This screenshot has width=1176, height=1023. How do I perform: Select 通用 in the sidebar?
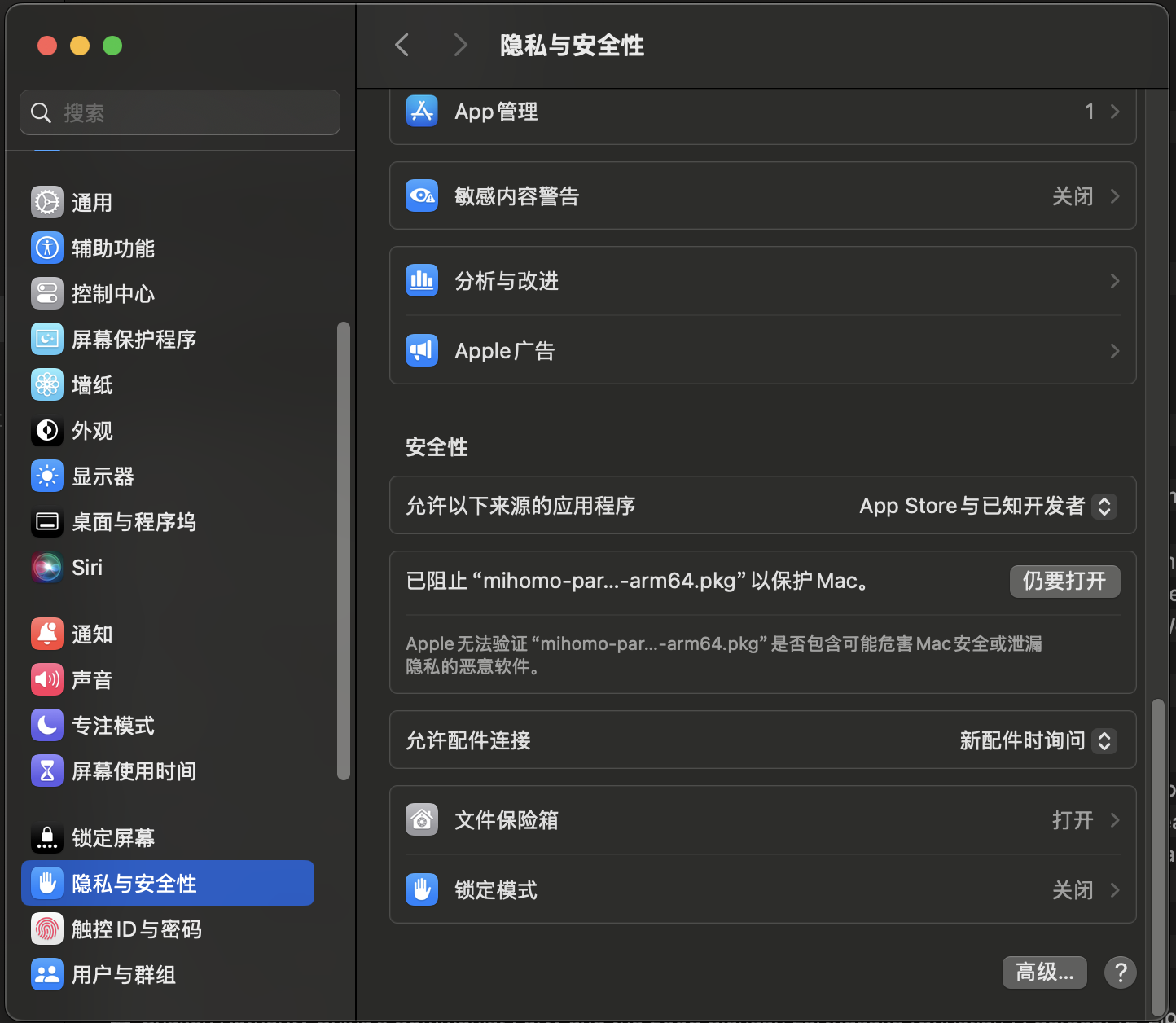click(x=91, y=203)
